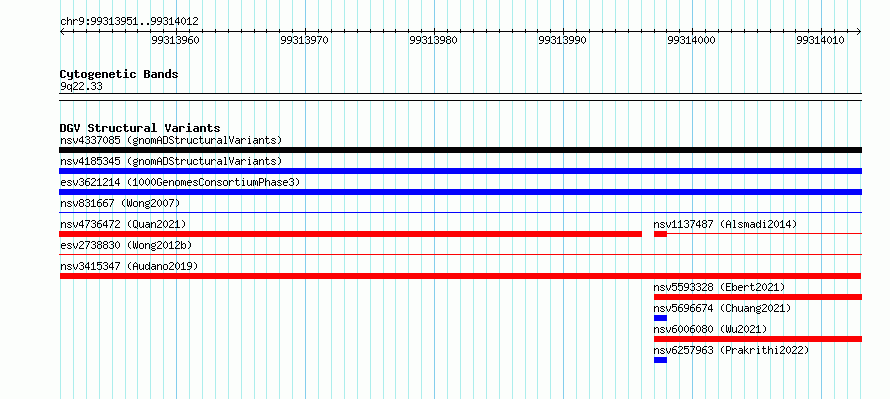
Task: Click the red nsv1137487 variant block
Action: pyautogui.click(x=660, y=234)
